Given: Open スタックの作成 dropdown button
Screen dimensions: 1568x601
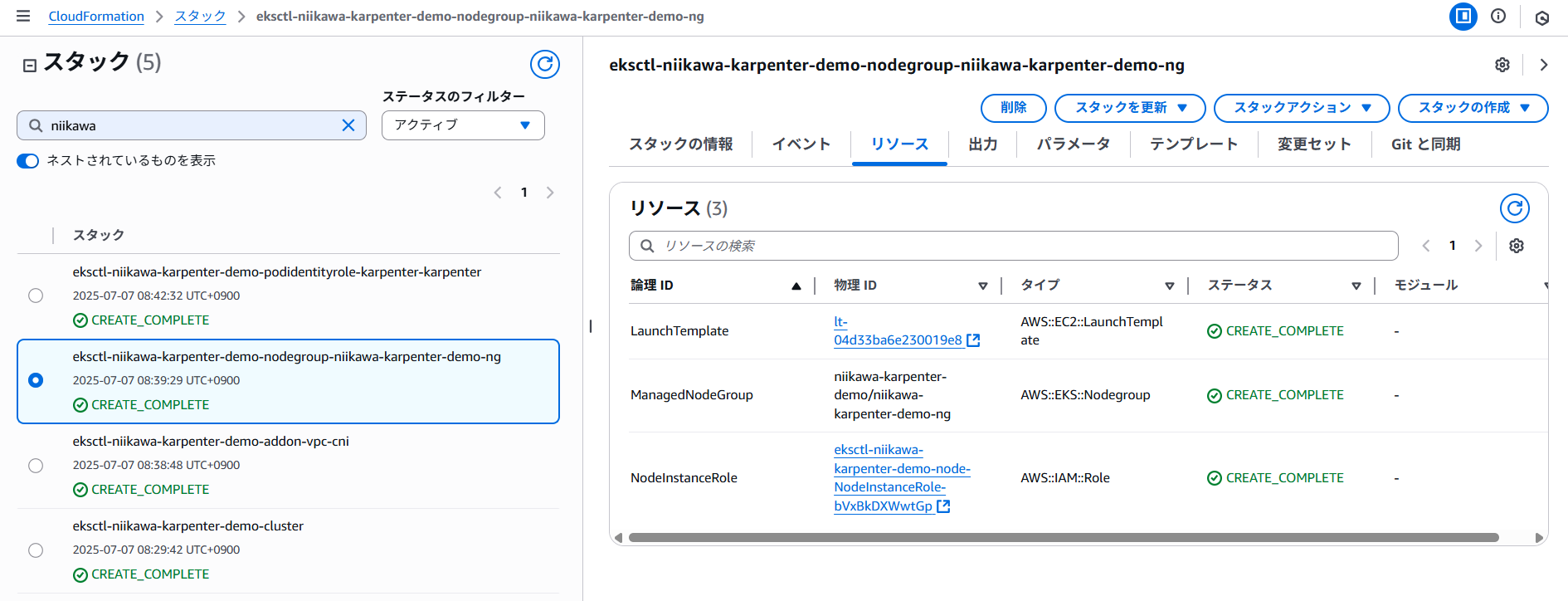Looking at the screenshot, I should pos(1473,108).
